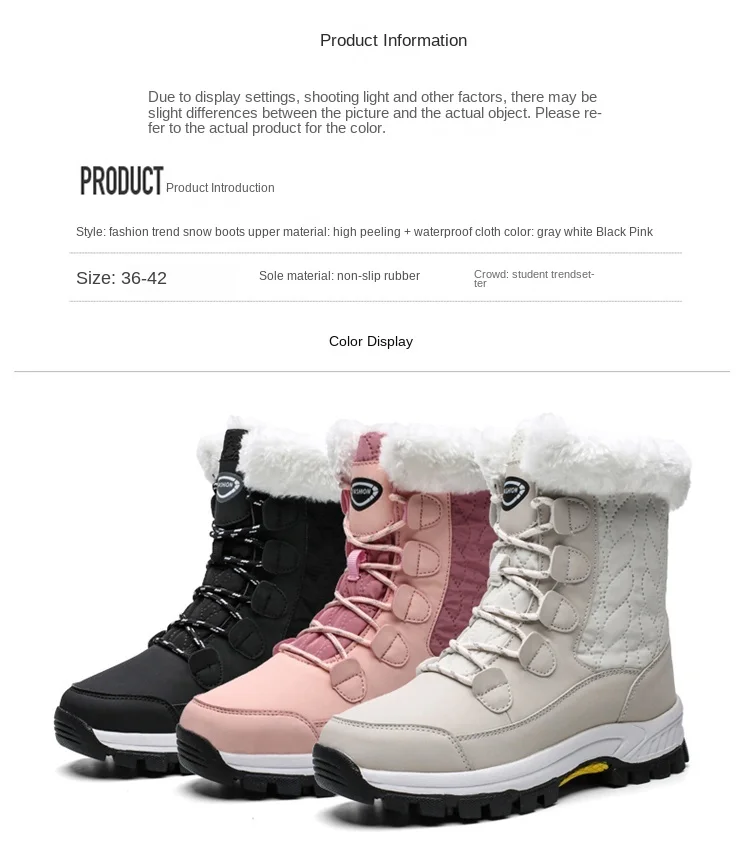The height and width of the screenshot is (856, 750).
Task: Click the Size: 36-42 text
Action: click(x=121, y=278)
